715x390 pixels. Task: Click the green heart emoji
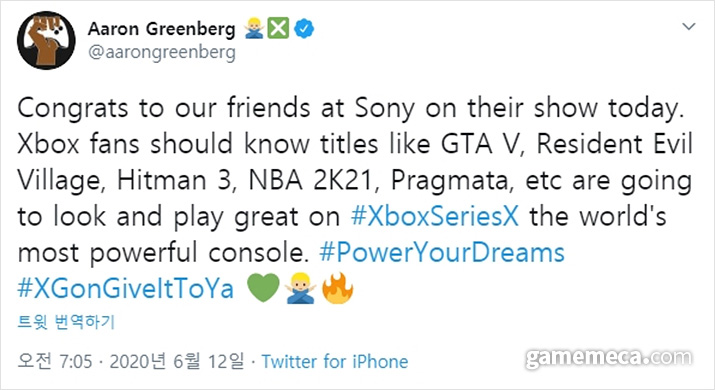click(x=263, y=288)
